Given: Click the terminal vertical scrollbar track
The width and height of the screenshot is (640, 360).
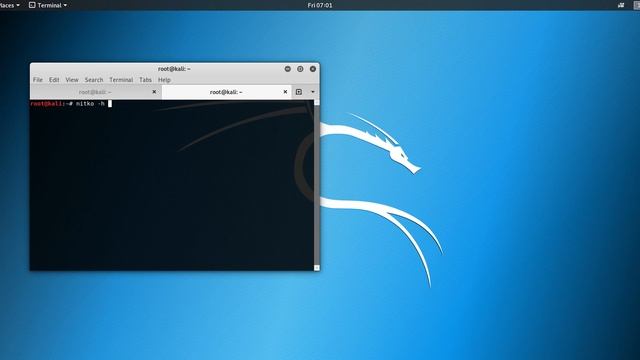Looking at the screenshot, I should click(x=317, y=185).
